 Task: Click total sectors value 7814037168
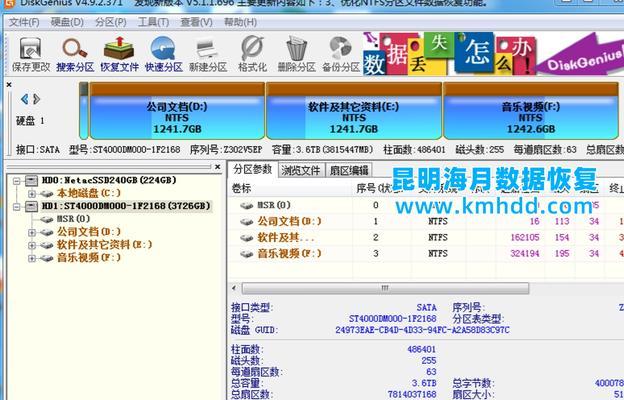pos(412,394)
